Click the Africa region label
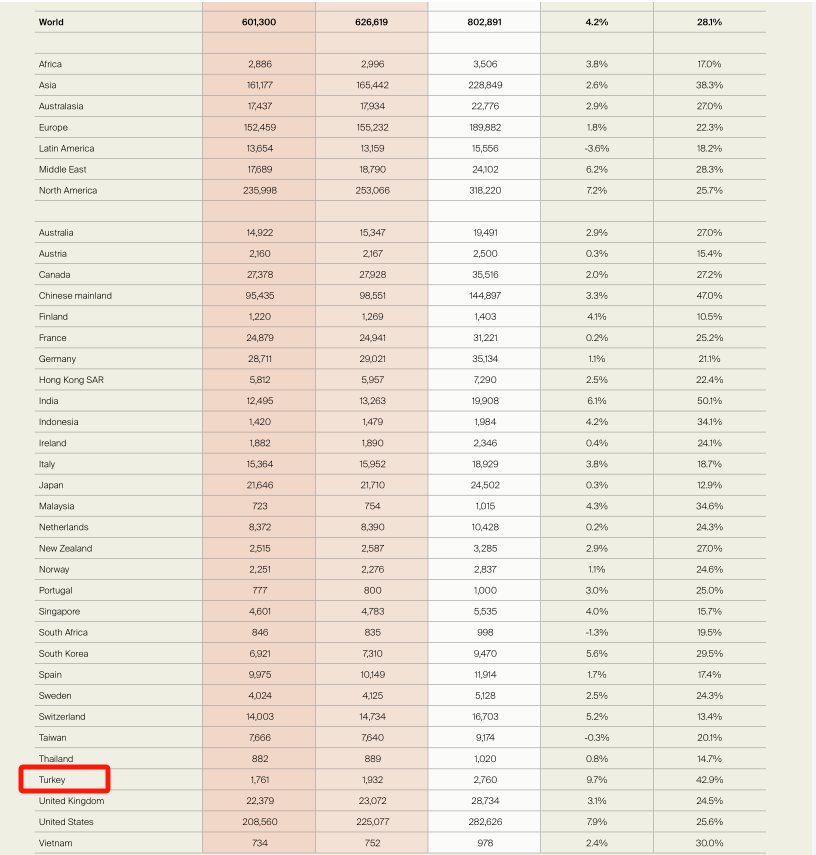Image resolution: width=816 pixels, height=855 pixels. tap(50, 64)
